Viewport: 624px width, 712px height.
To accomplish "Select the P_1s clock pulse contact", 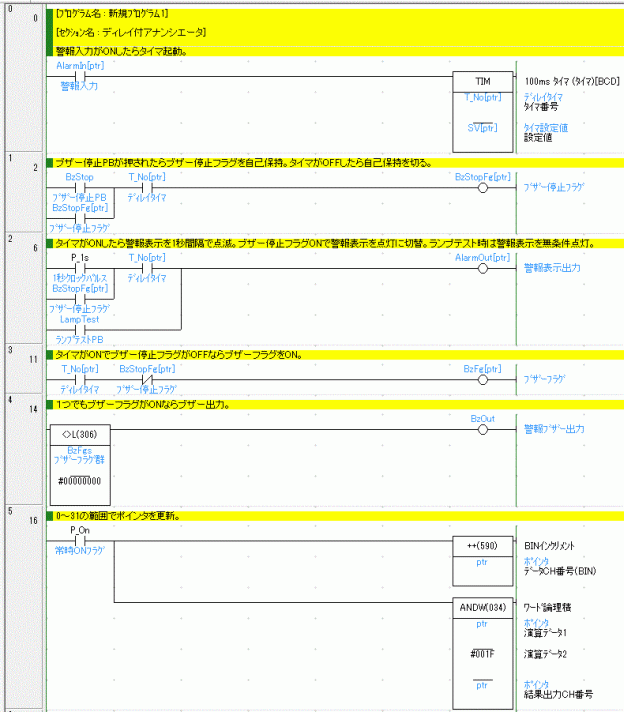I will tap(80, 268).
